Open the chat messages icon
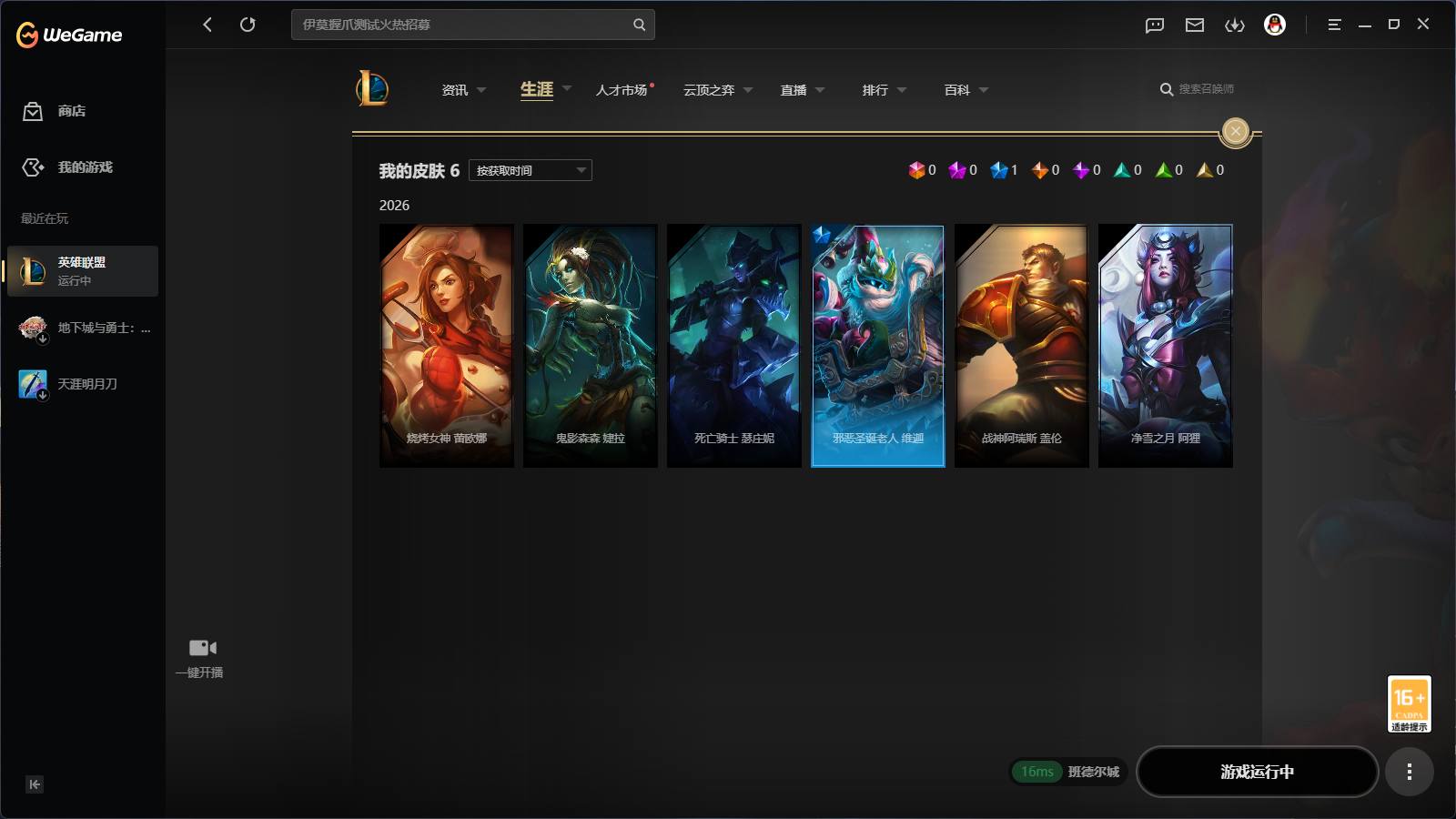Viewport: 1456px width, 819px height. coord(1155,25)
